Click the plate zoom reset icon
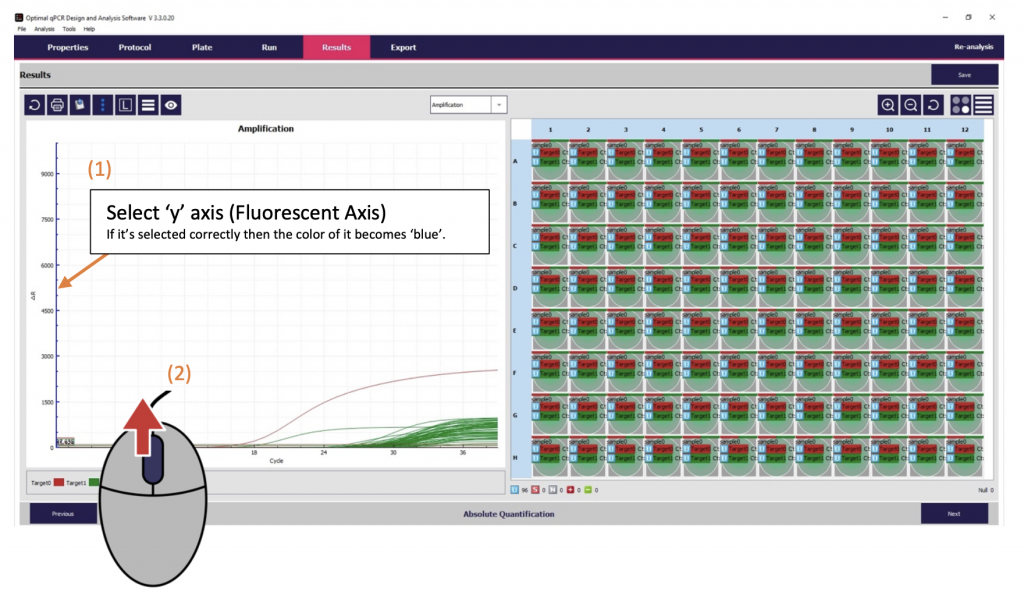1024x616 pixels. (933, 104)
